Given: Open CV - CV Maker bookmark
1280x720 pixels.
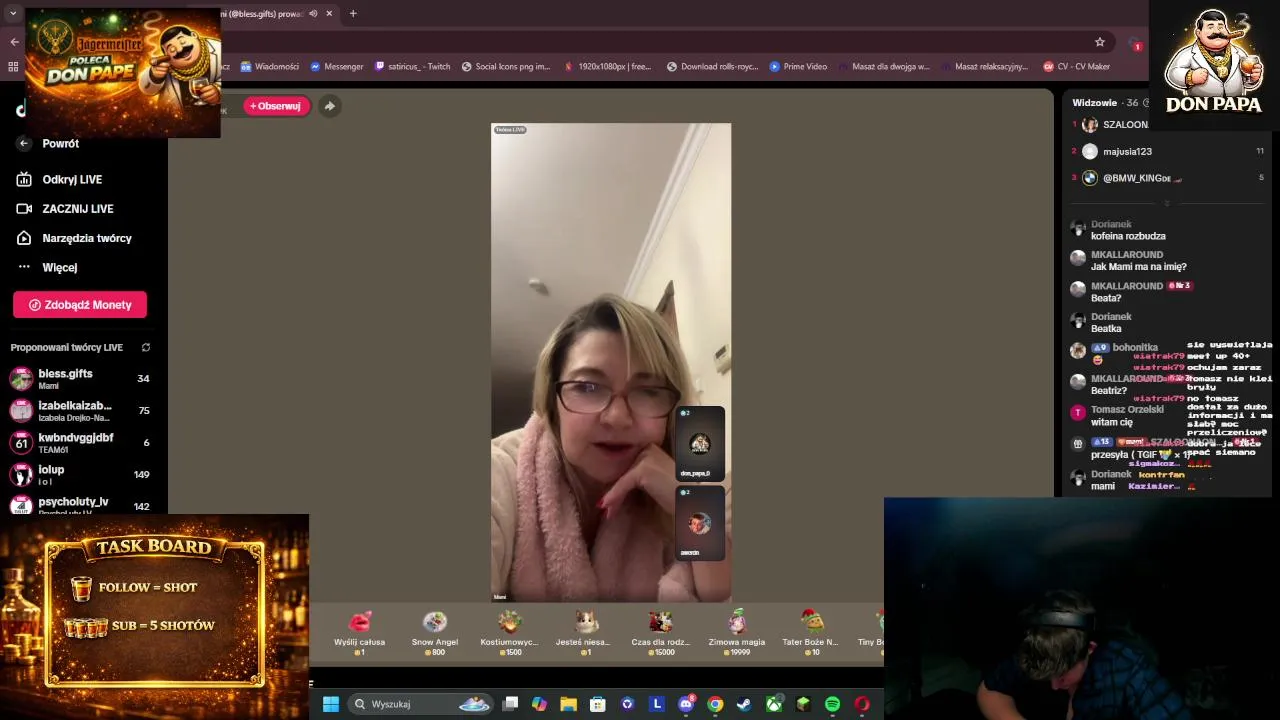Looking at the screenshot, I should 1077,67.
